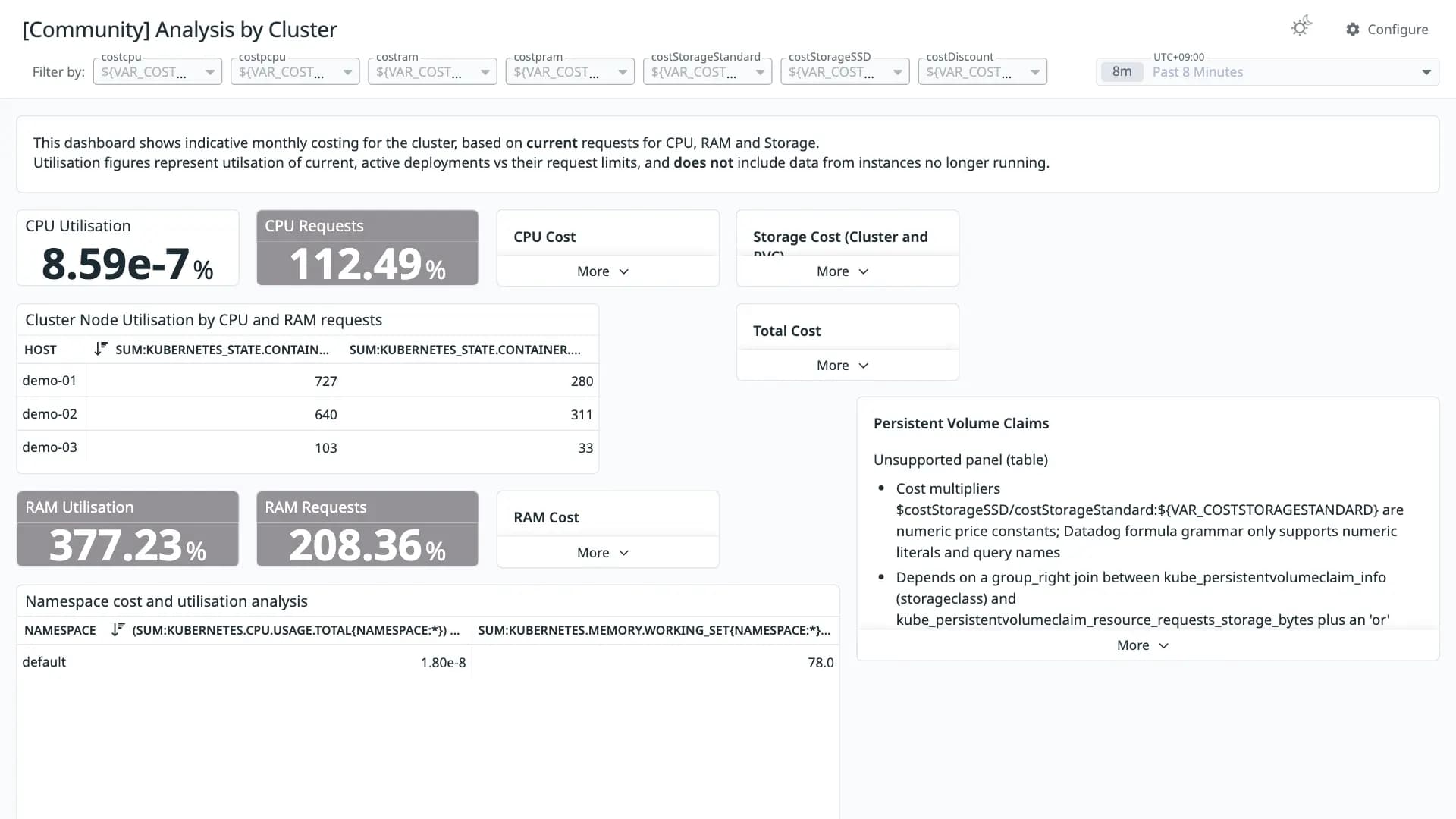Click the CPU Requests 112.49 value

click(x=367, y=264)
